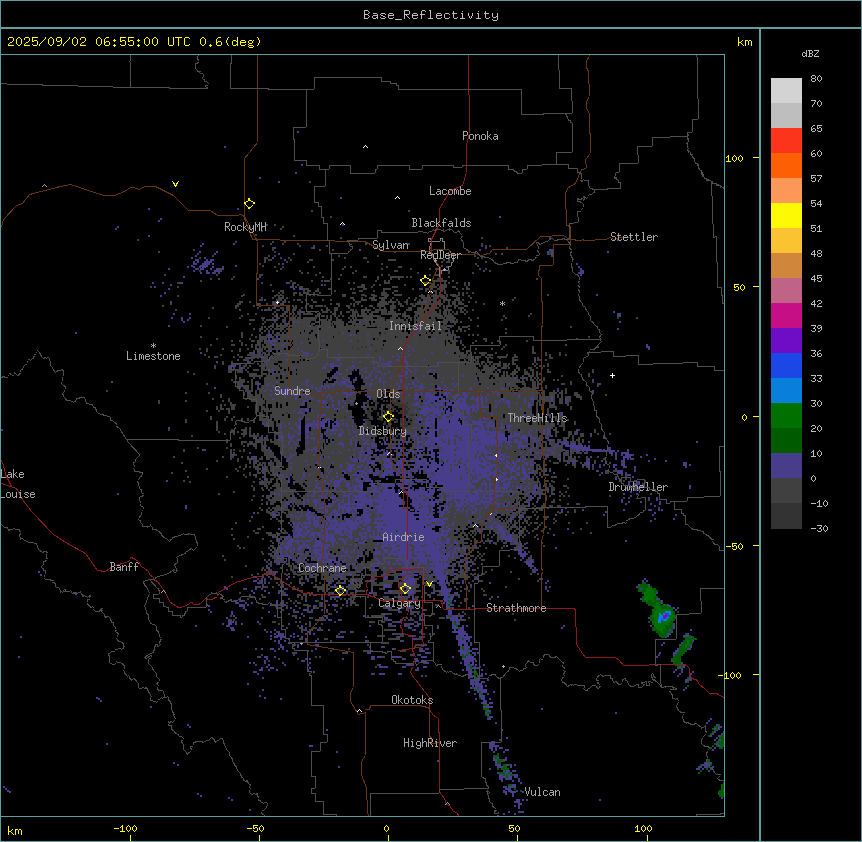Viewport: 862px width, 842px height.
Task: Click the Vulcan label
Action: (542, 792)
